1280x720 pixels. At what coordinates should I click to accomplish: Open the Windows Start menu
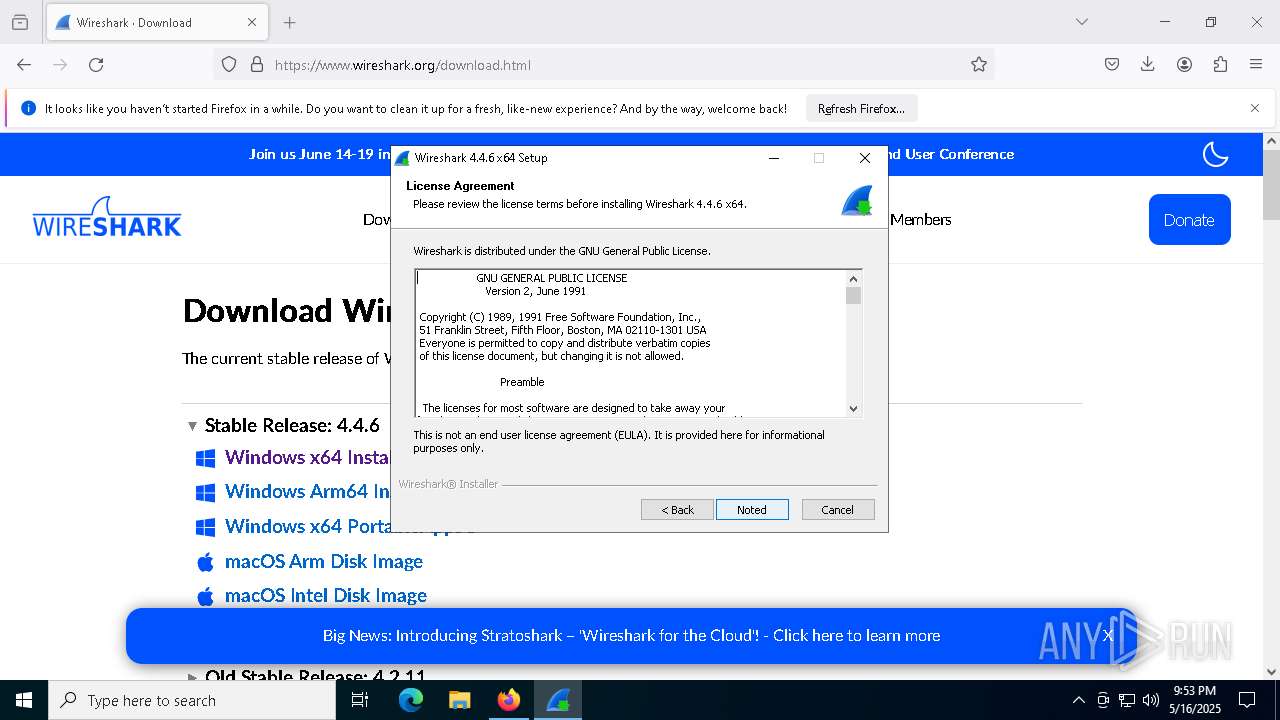(24, 700)
